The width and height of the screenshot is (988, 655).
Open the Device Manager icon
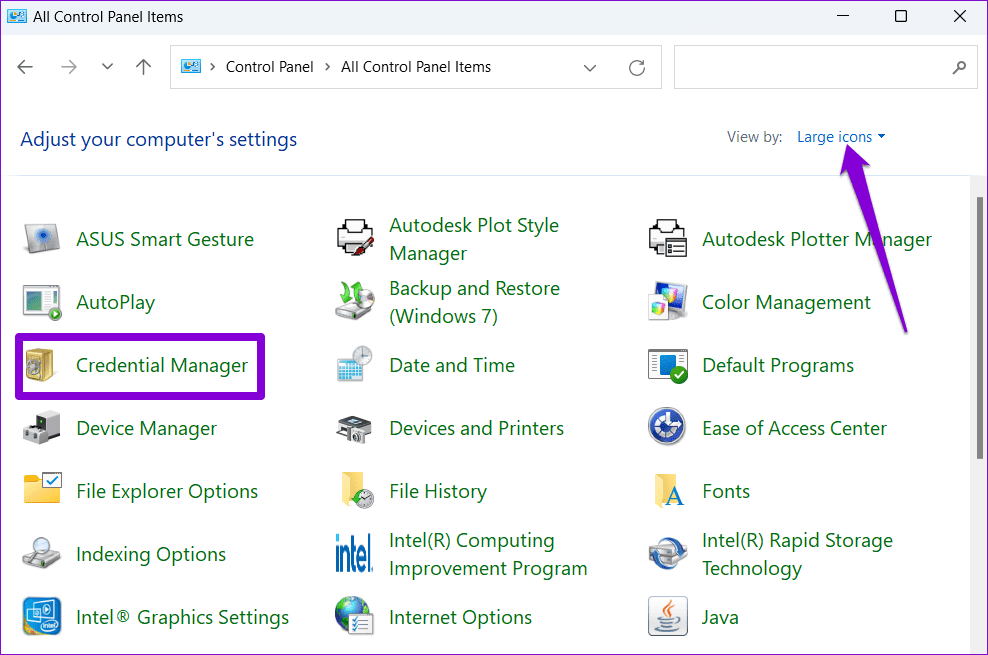tap(42, 428)
